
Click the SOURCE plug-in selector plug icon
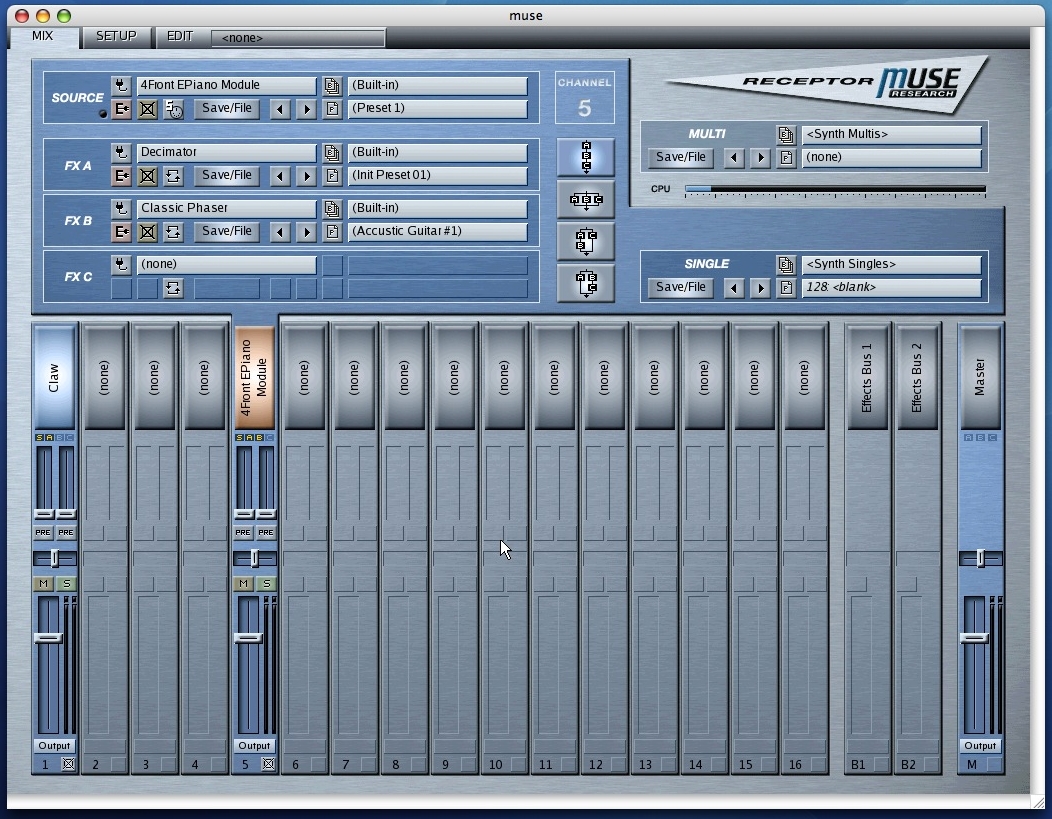pyautogui.click(x=121, y=85)
